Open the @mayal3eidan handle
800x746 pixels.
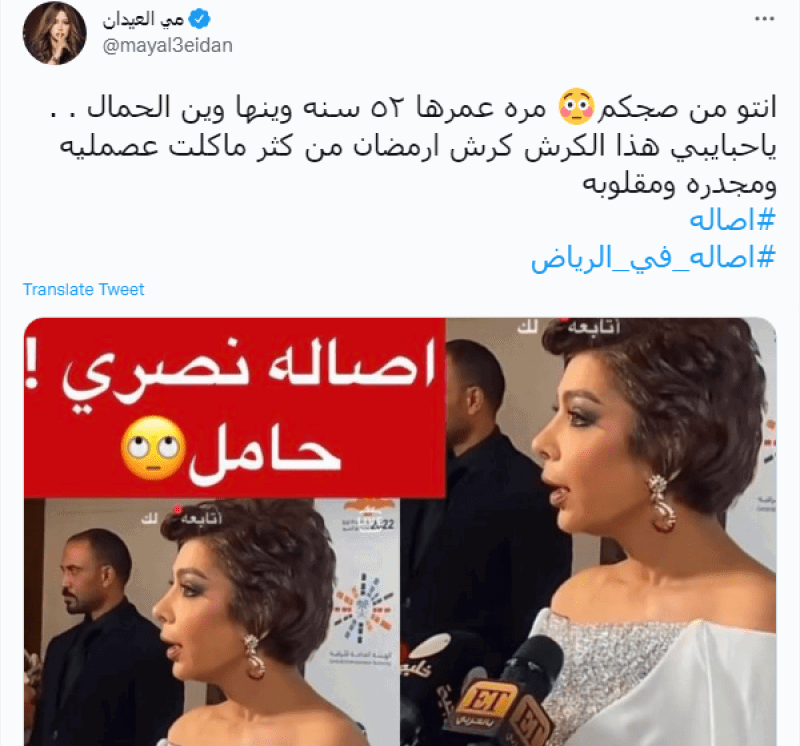coord(167,45)
